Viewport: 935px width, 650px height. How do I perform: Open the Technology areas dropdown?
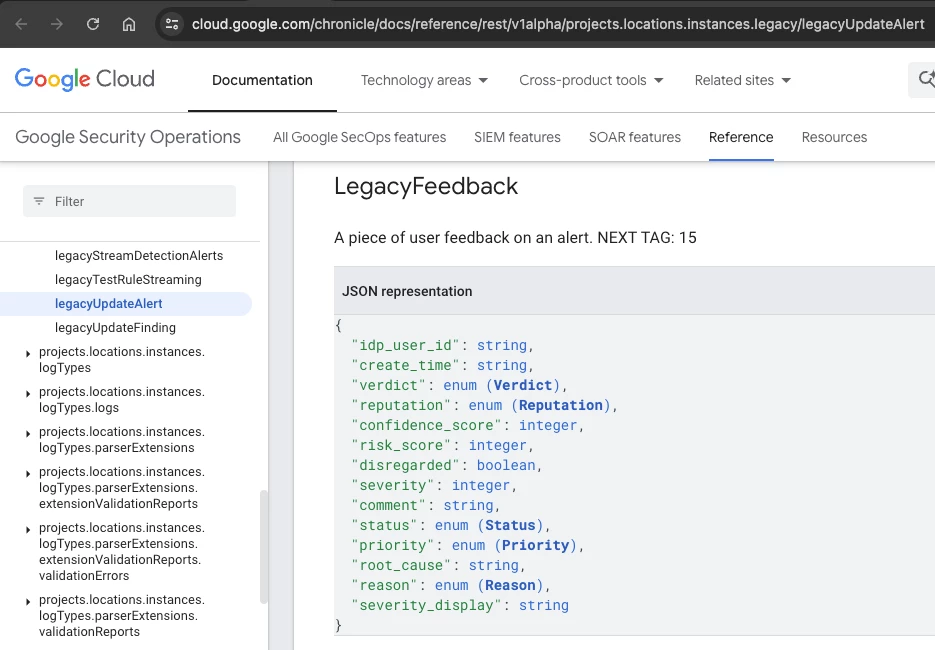[x=424, y=80]
